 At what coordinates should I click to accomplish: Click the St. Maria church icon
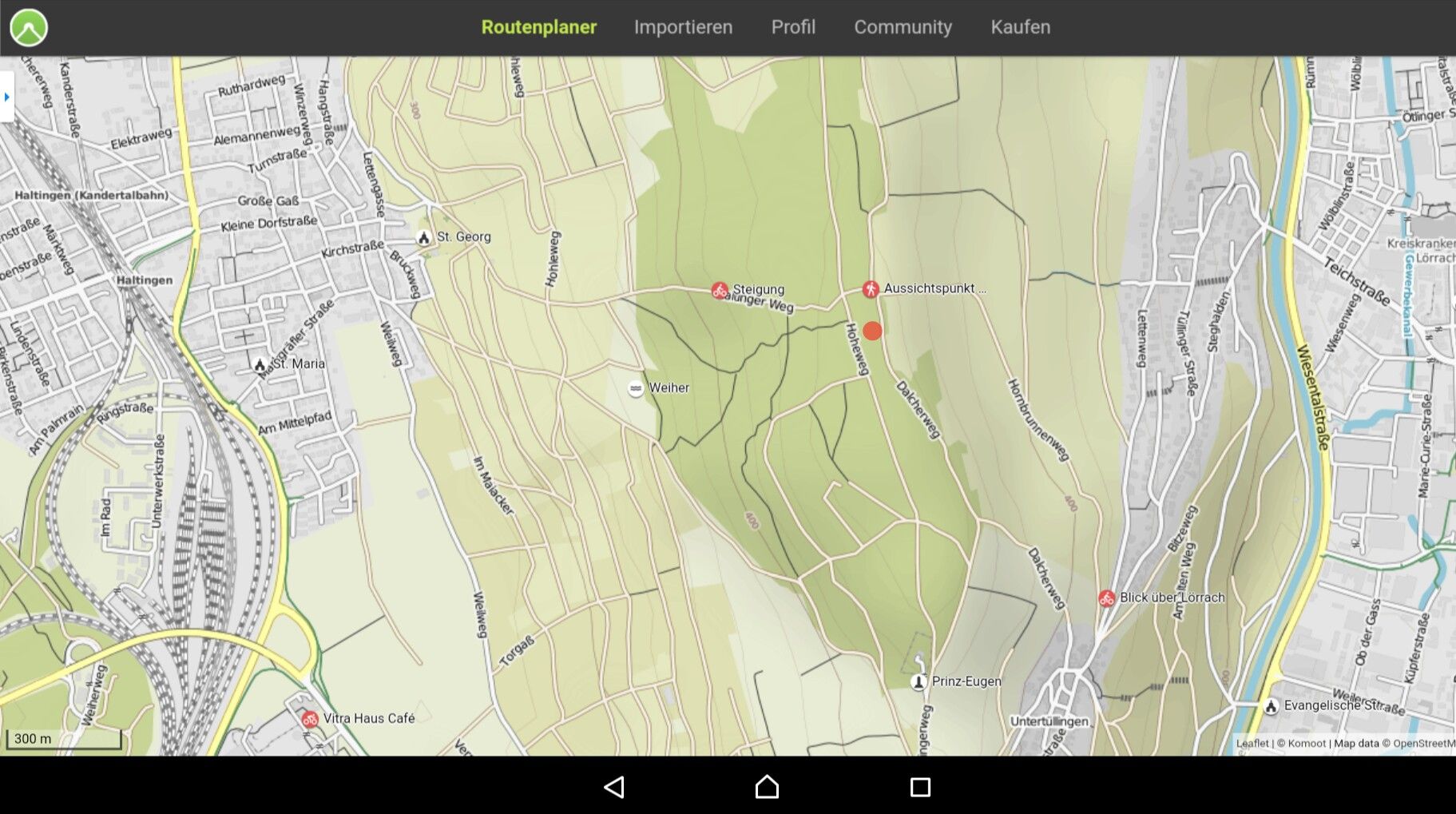(x=260, y=365)
